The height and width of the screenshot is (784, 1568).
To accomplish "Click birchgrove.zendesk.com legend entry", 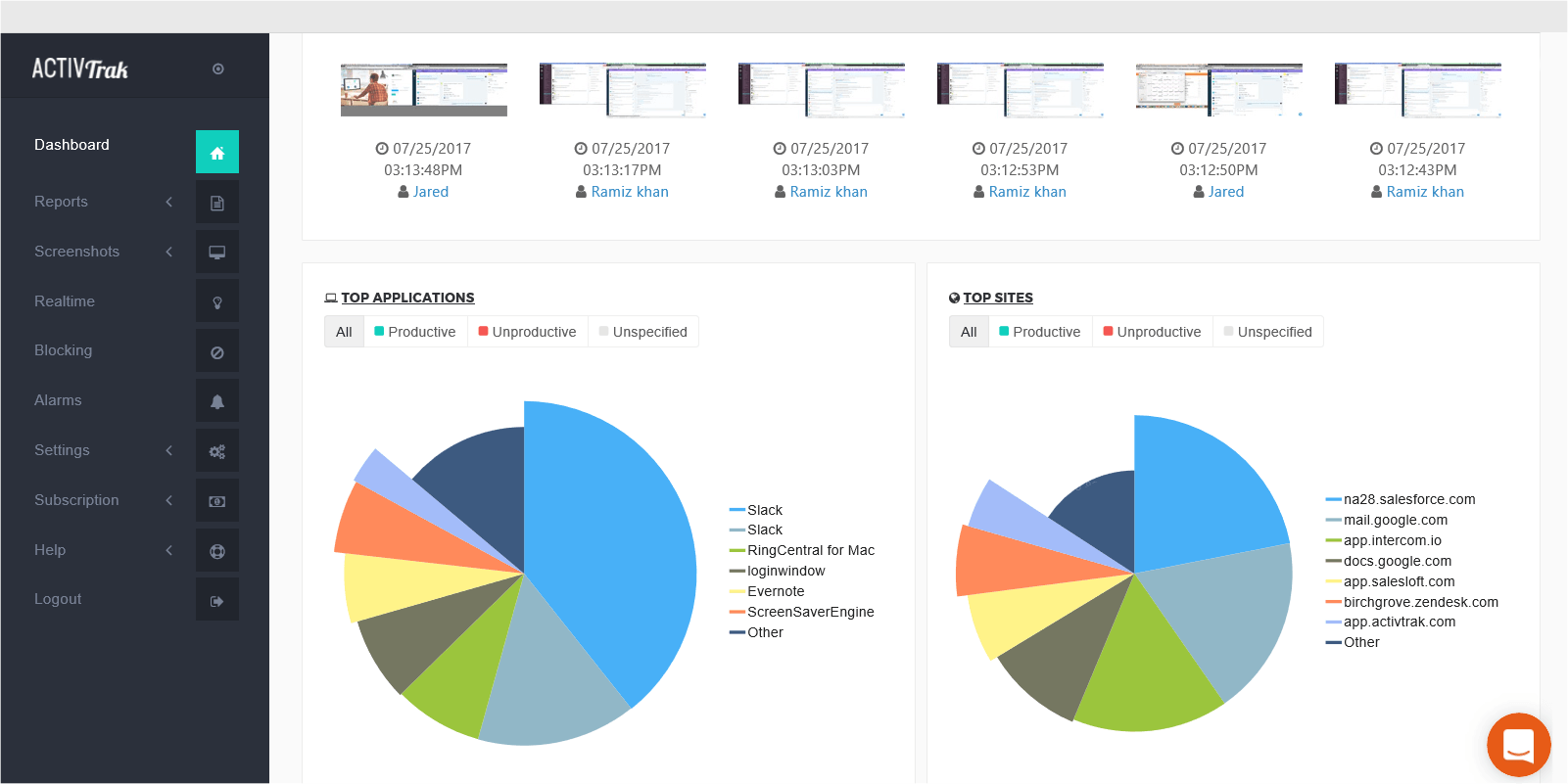I will pyautogui.click(x=1412, y=602).
